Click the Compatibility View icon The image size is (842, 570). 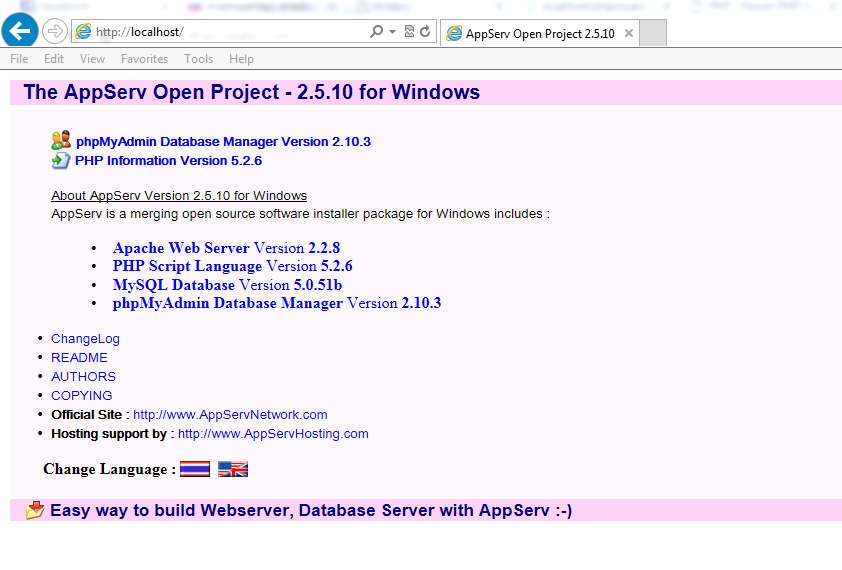point(409,31)
